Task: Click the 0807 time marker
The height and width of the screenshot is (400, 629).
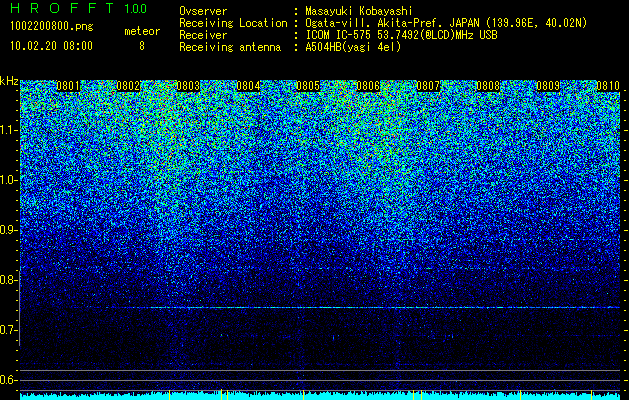Action: tap(428, 86)
